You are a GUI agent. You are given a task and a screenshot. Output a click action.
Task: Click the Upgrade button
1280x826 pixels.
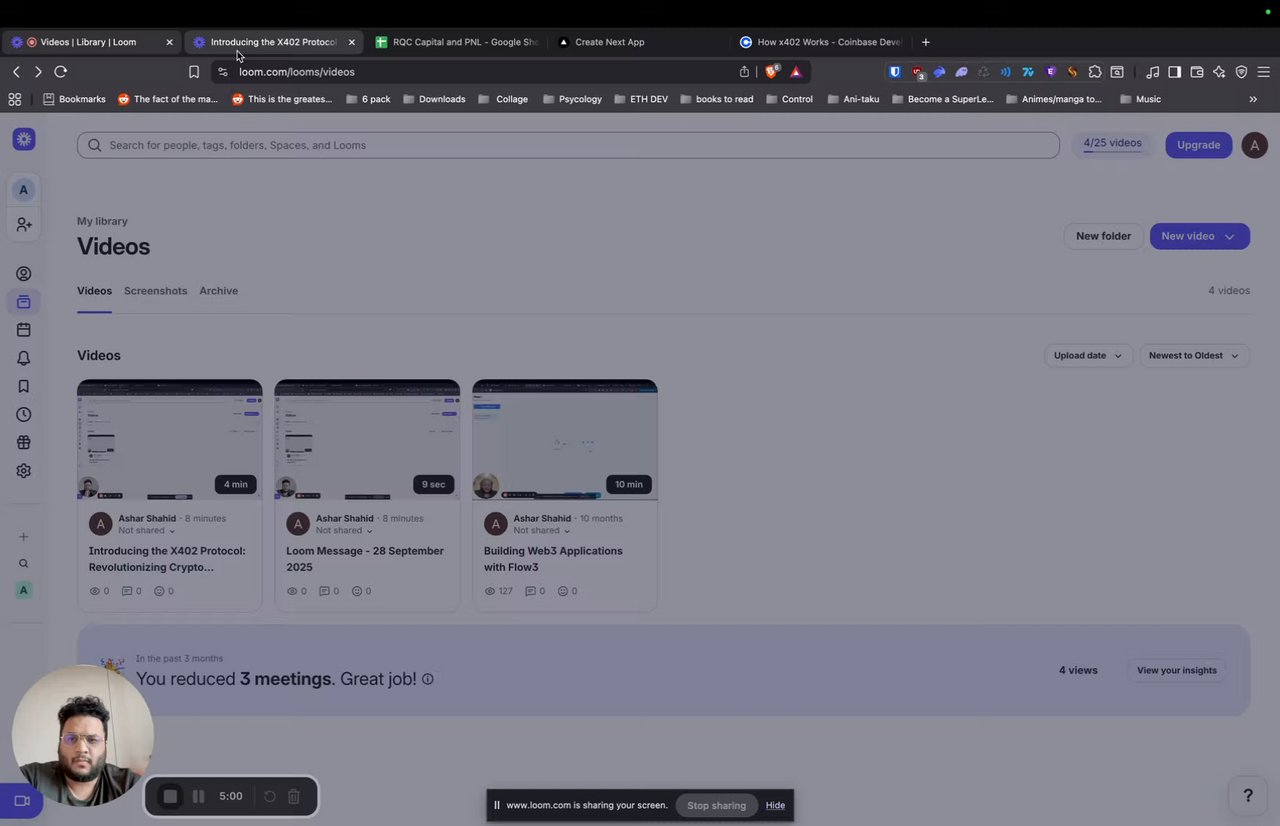coord(1198,145)
